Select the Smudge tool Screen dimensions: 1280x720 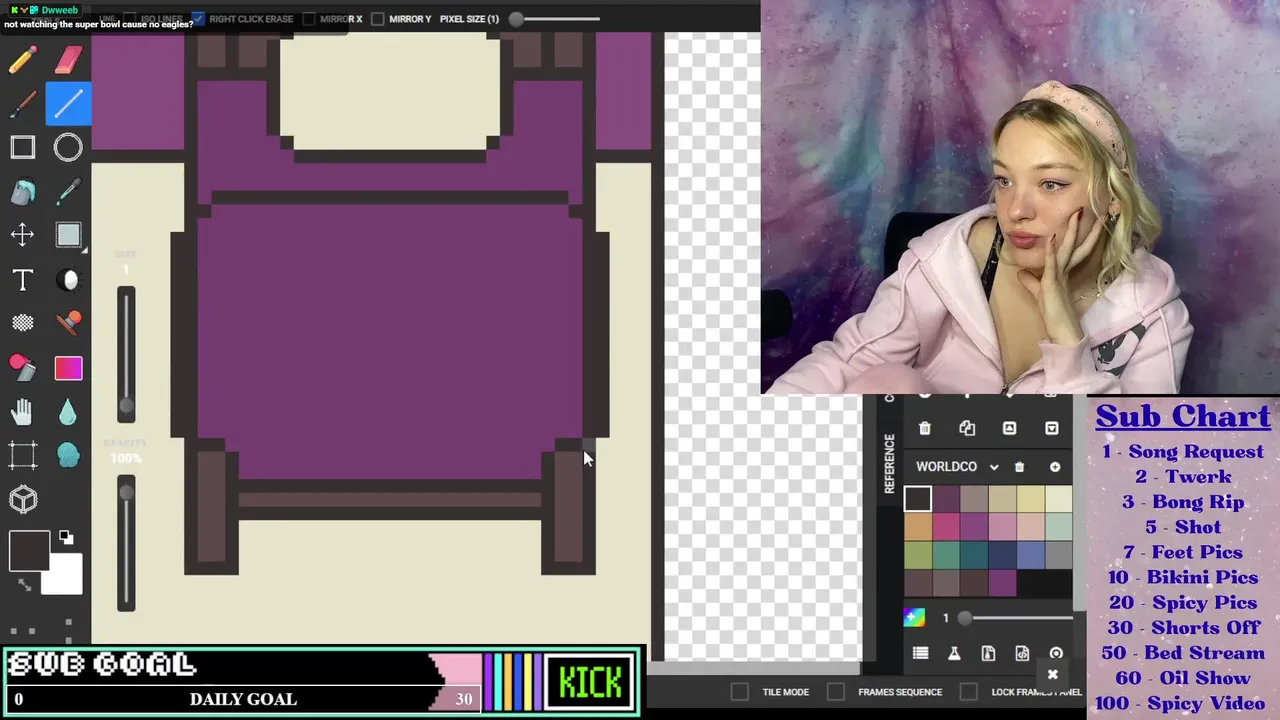click(68, 455)
